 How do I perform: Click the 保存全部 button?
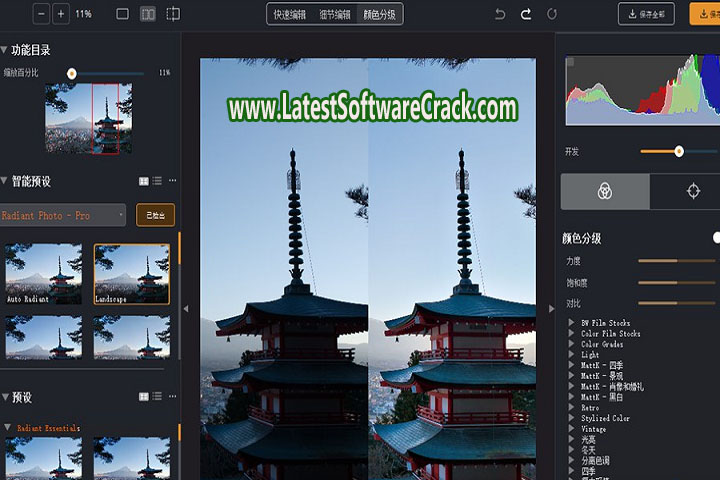[x=646, y=14]
